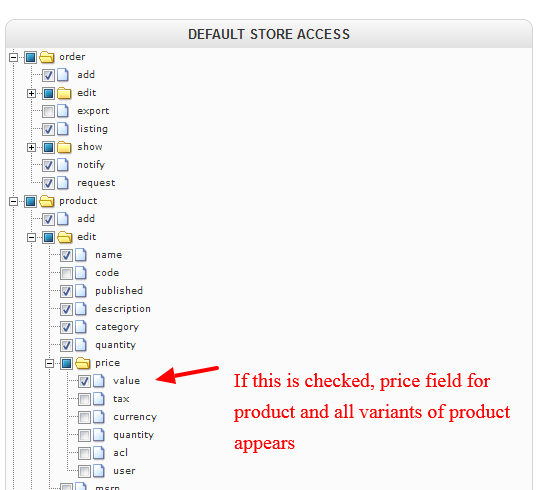Check the code checkbox
This screenshot has width=537, height=490.
click(x=66, y=273)
